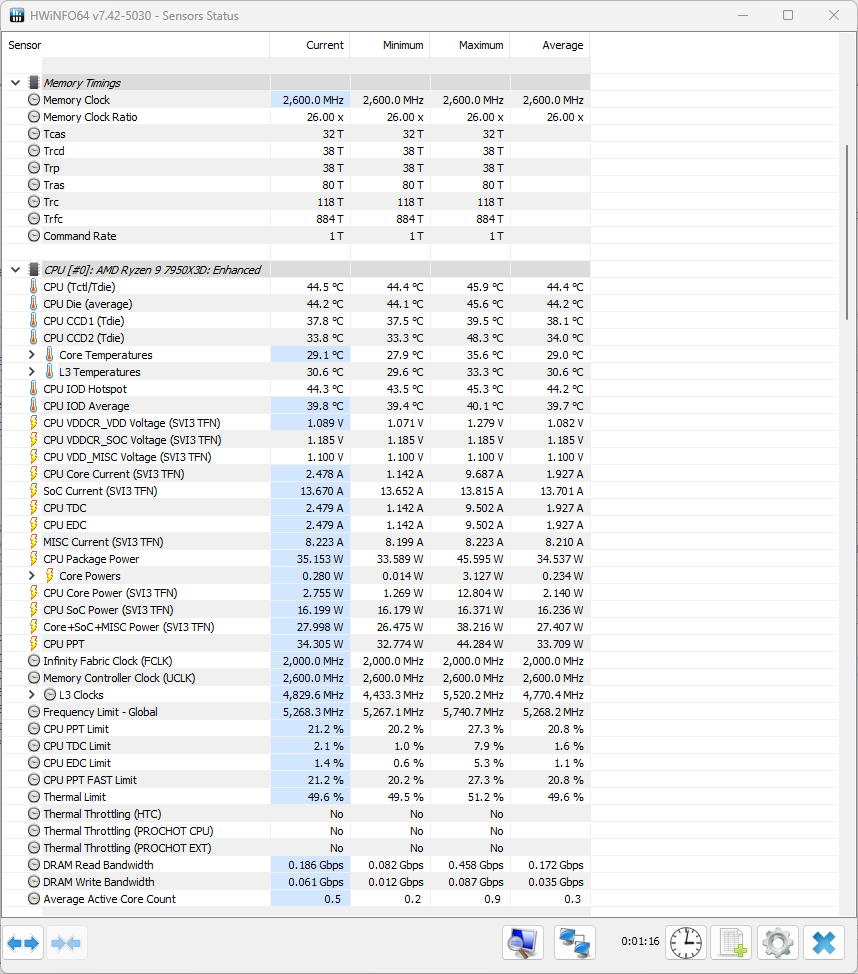
Task: Click the icon beside DRAM Read Bandwidth
Action: pos(34,865)
